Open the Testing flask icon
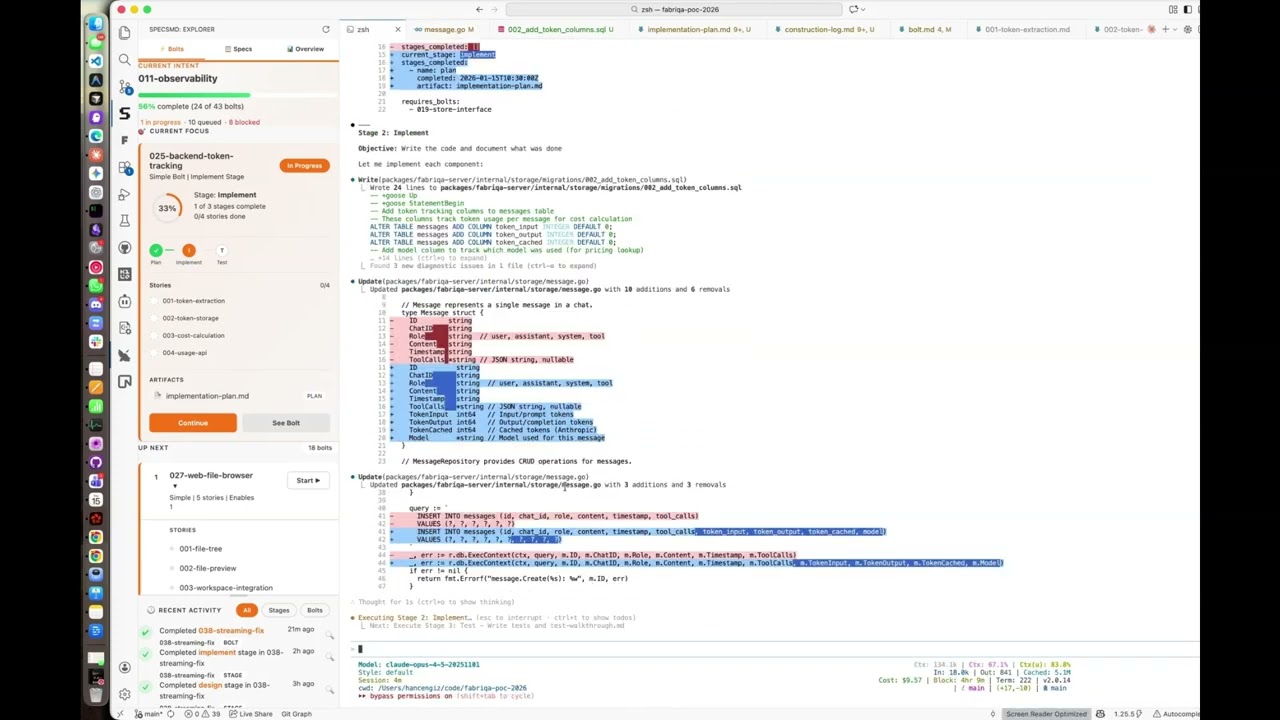The image size is (1280, 720). click(x=124, y=220)
